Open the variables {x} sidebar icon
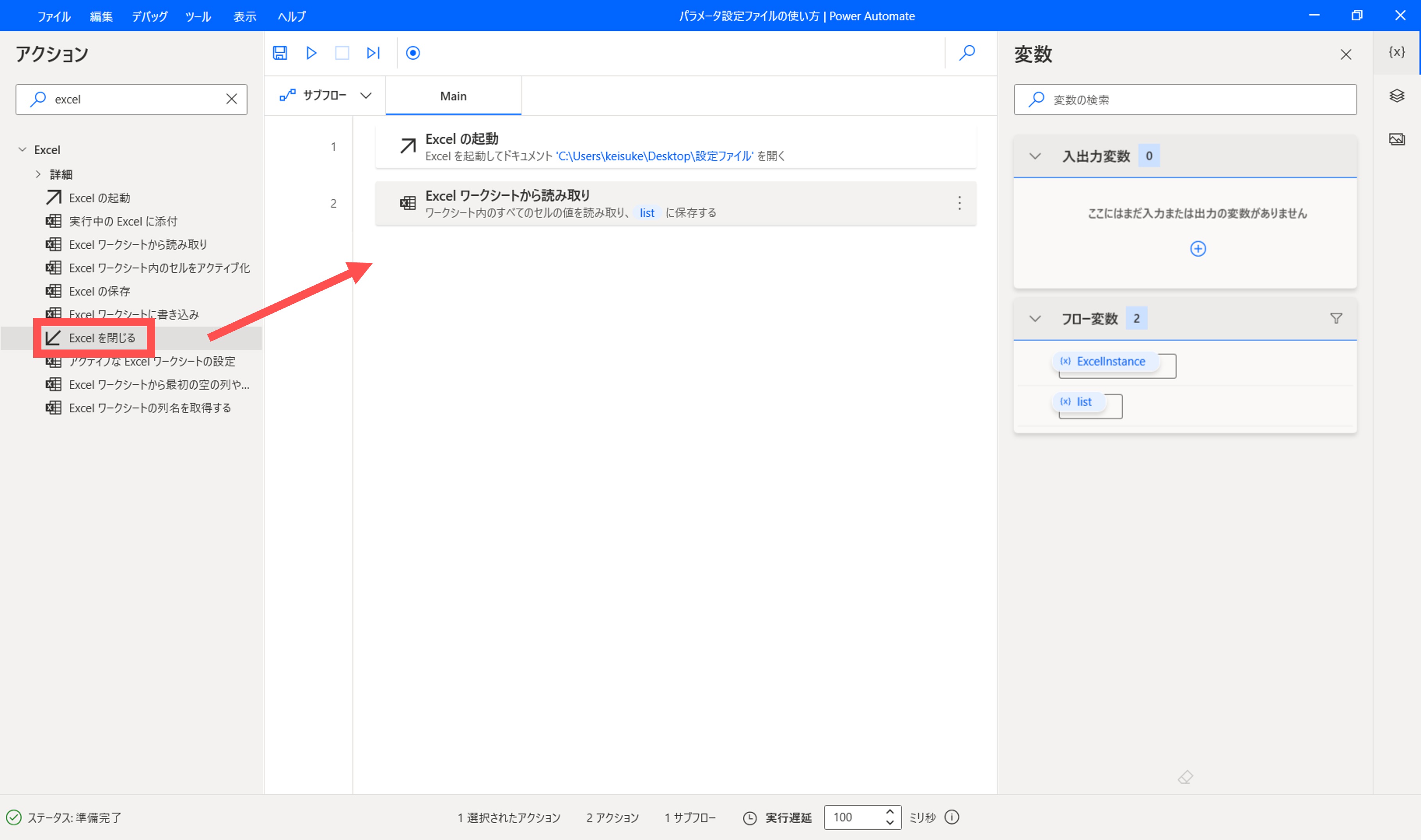 (x=1396, y=52)
